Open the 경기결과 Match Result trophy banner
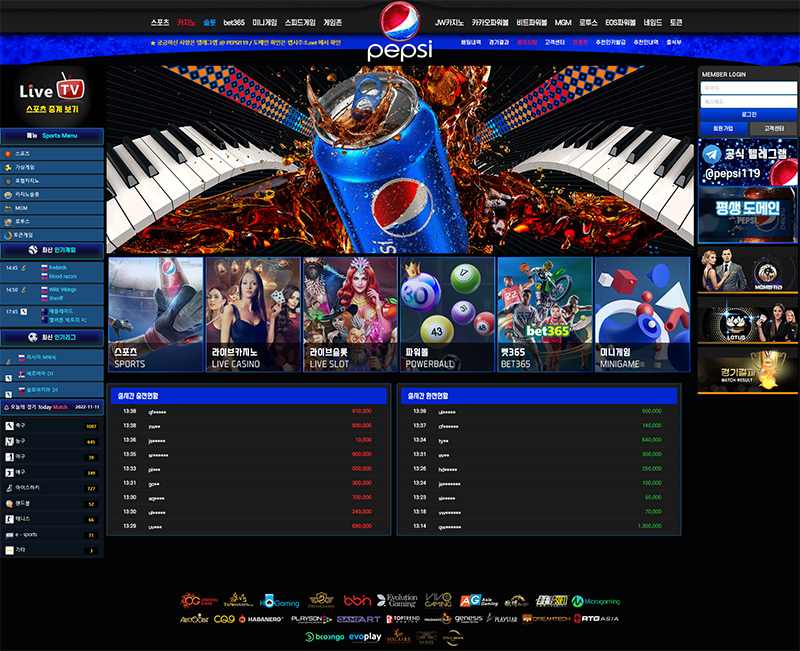 pyautogui.click(x=747, y=371)
